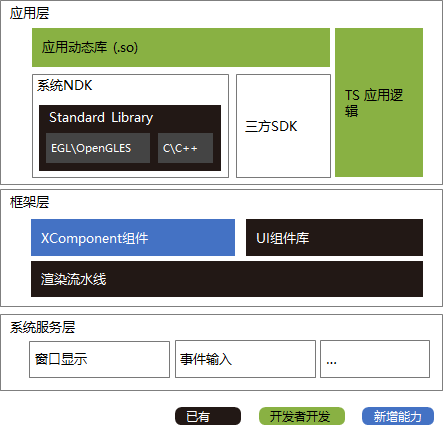Click the EGL\OpenGLES gray box

98,148
